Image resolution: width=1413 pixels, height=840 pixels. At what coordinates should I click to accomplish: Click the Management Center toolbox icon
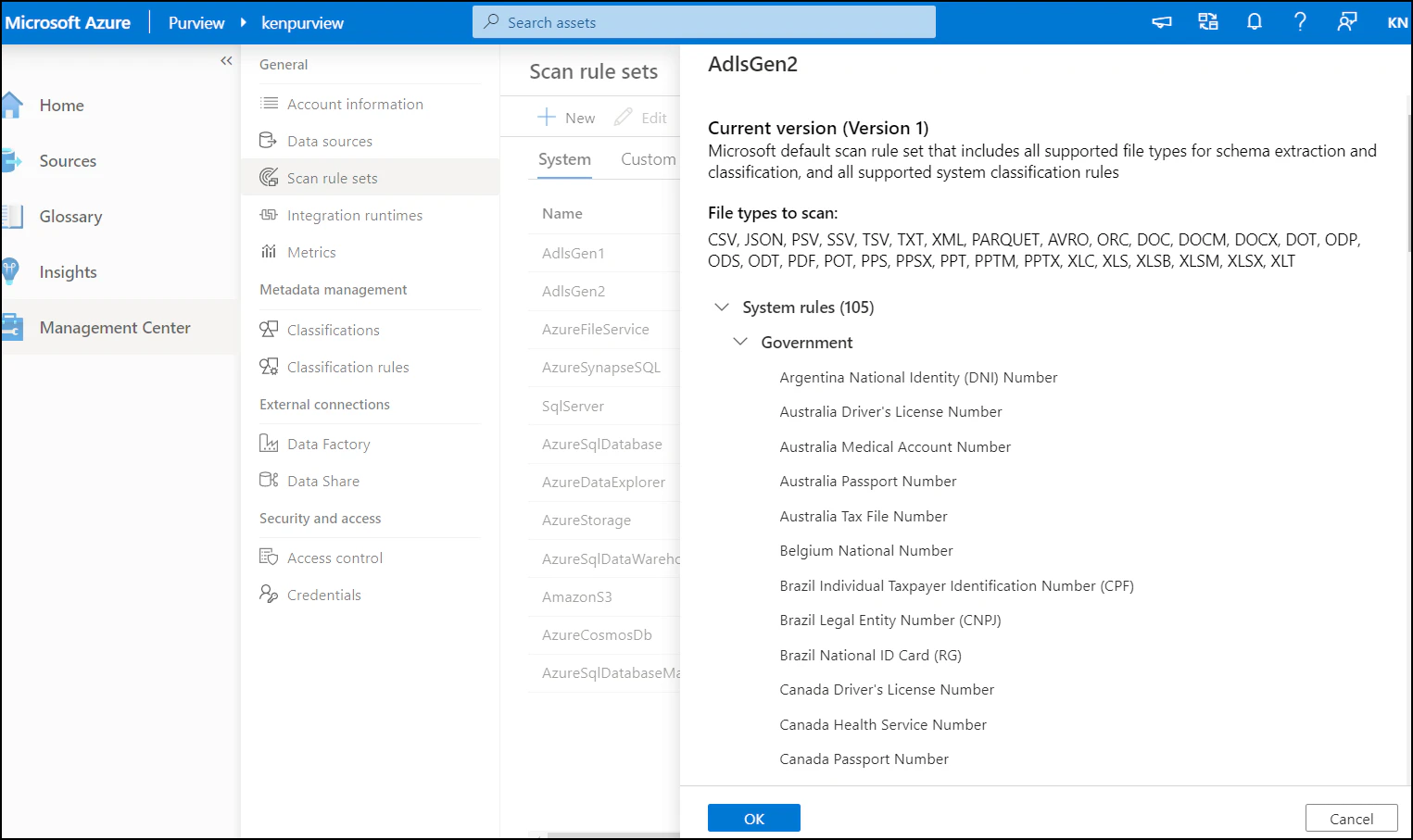pos(11,328)
